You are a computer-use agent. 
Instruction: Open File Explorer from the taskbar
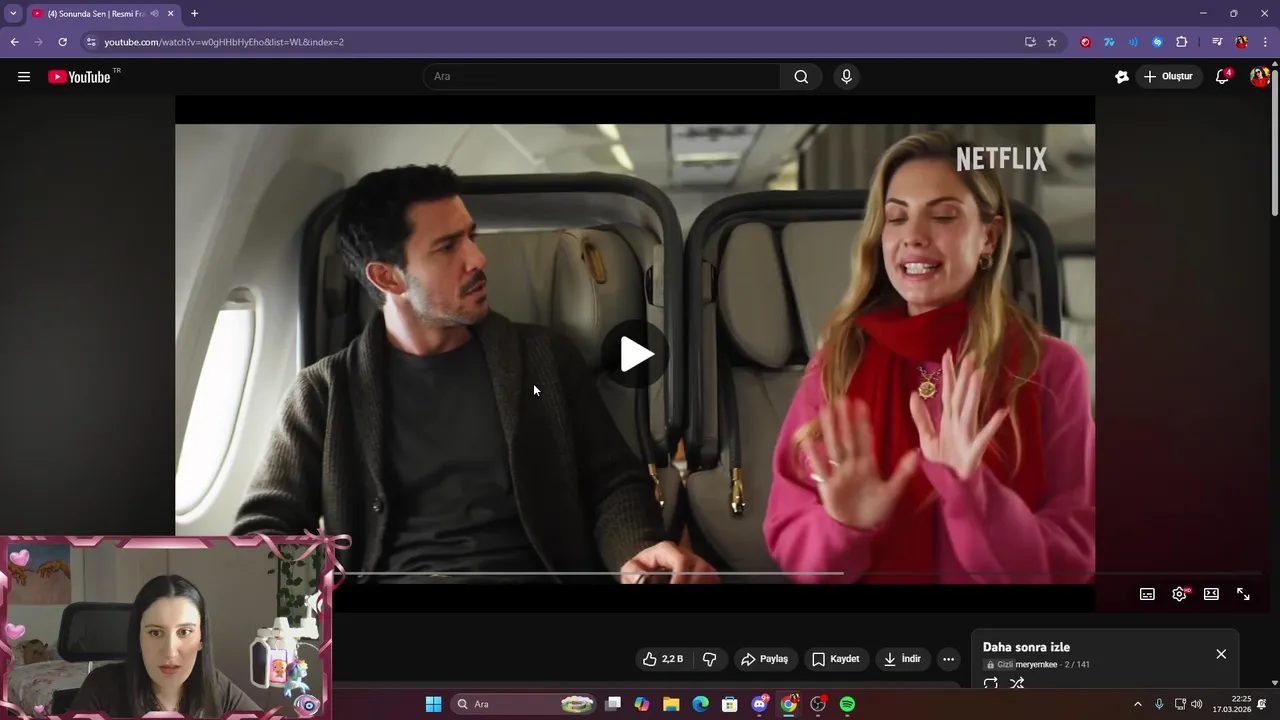(x=671, y=704)
